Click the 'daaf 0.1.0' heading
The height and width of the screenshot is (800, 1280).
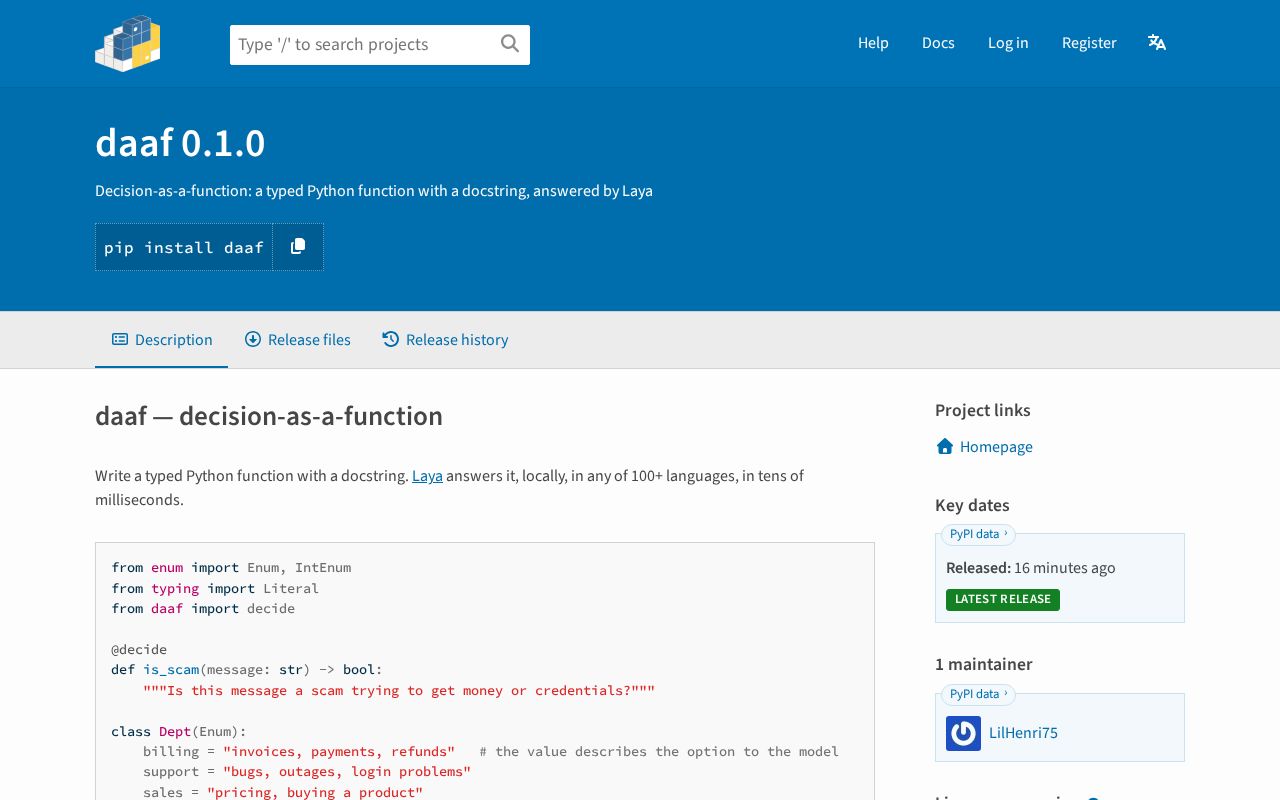[x=180, y=143]
